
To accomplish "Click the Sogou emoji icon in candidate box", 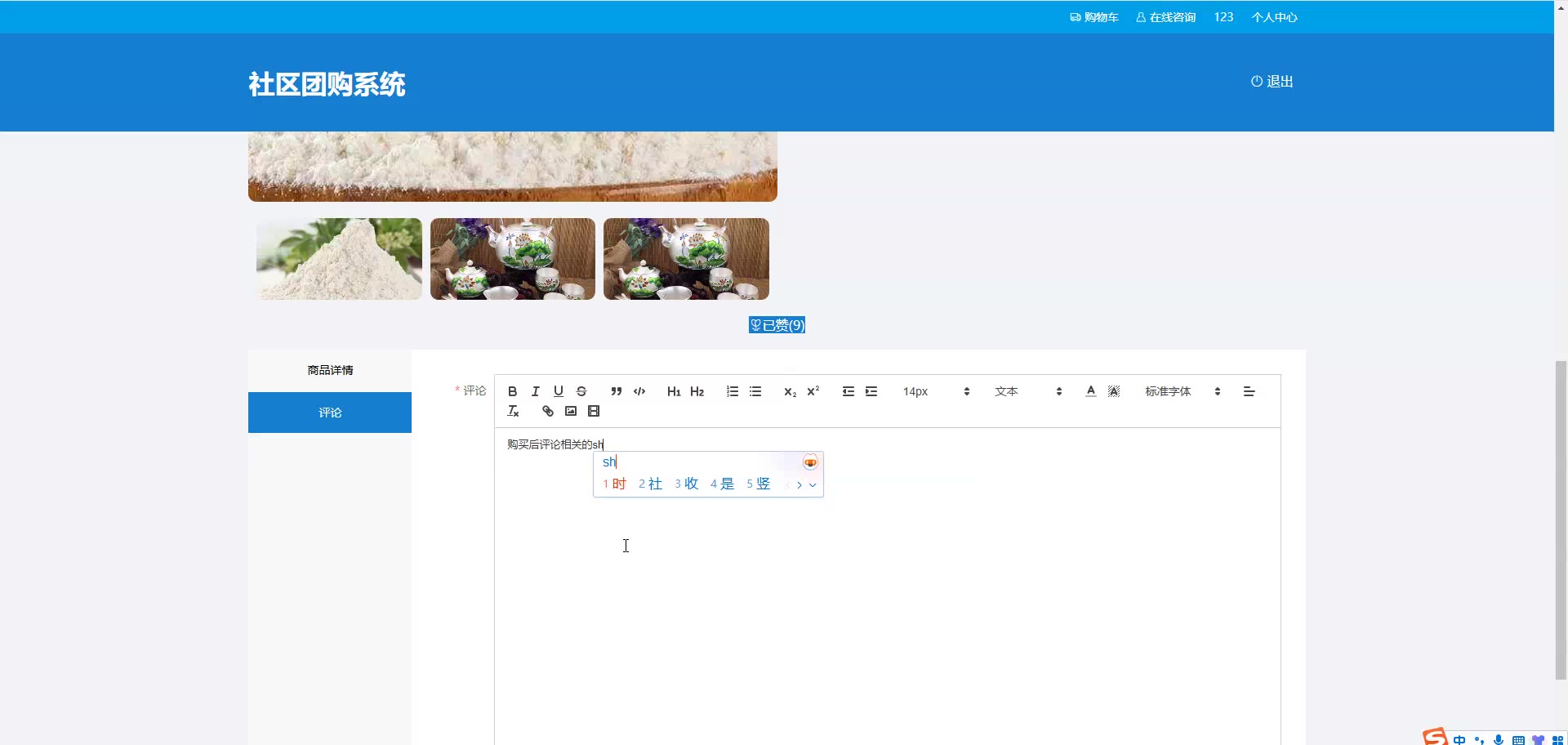I will pyautogui.click(x=810, y=462).
